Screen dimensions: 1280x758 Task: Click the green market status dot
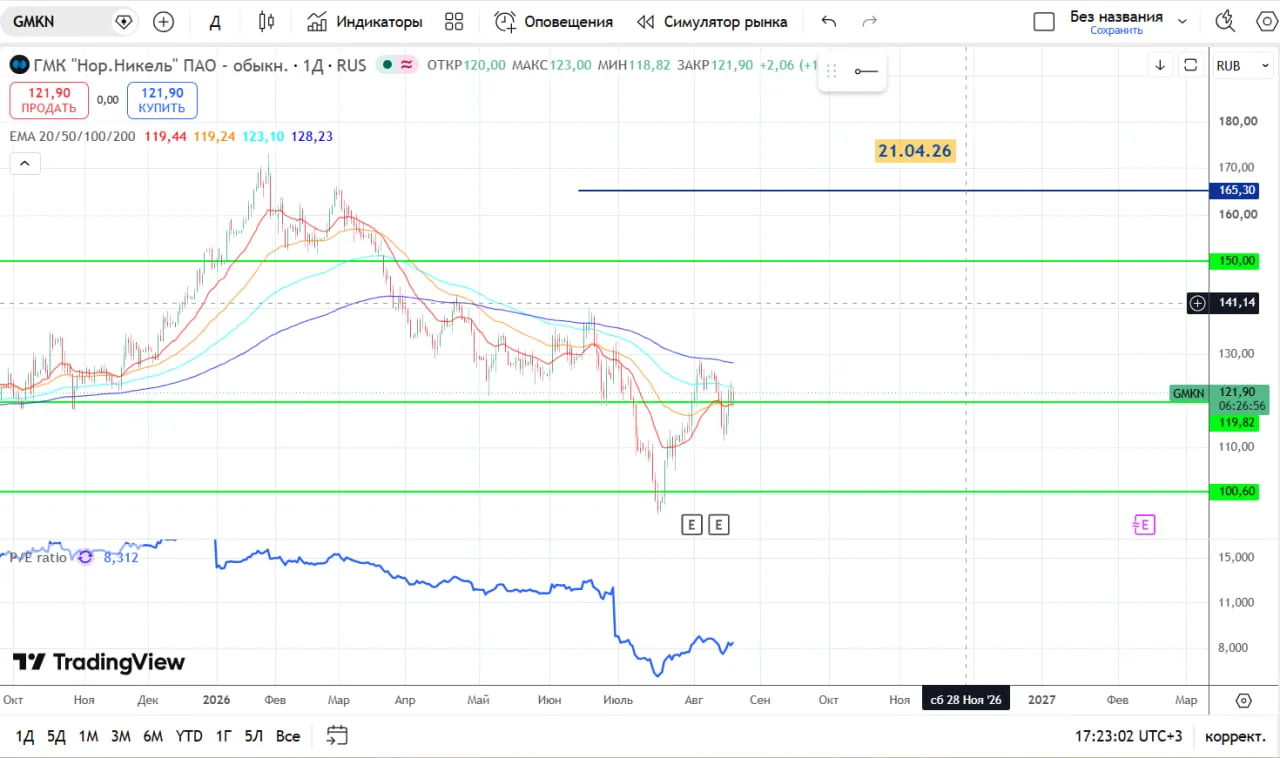385,65
